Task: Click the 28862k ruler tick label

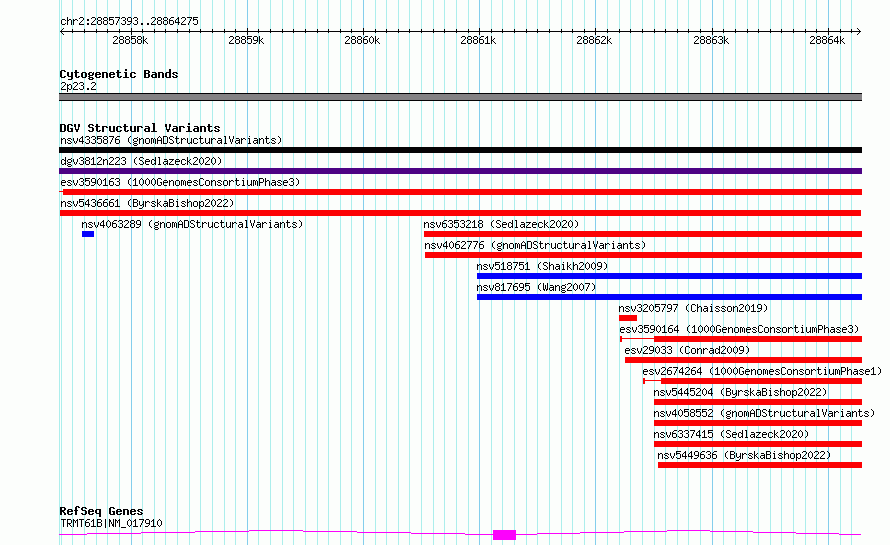Action: (x=594, y=40)
